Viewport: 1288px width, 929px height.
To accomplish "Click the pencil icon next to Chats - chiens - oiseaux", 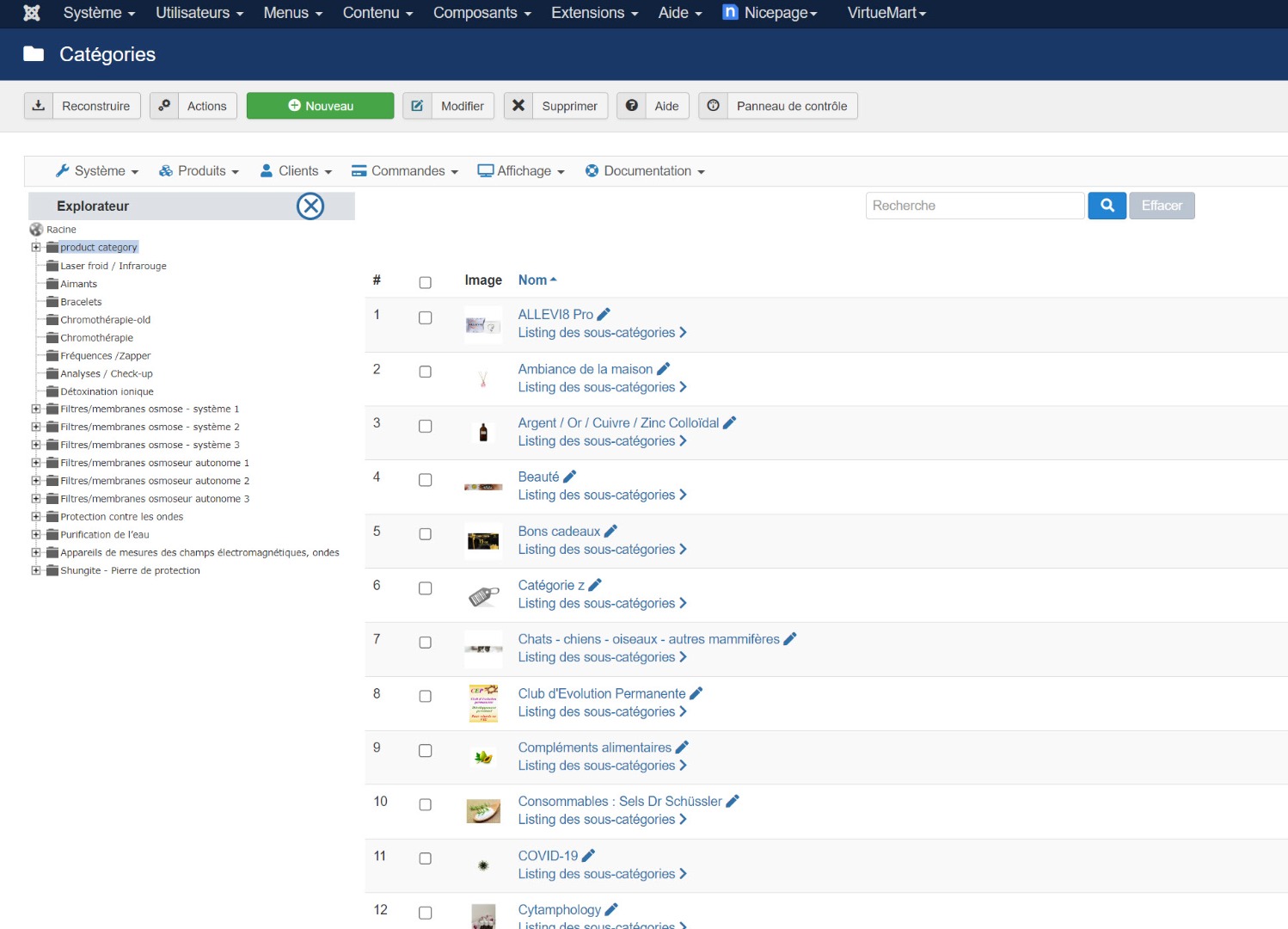I will tap(790, 639).
